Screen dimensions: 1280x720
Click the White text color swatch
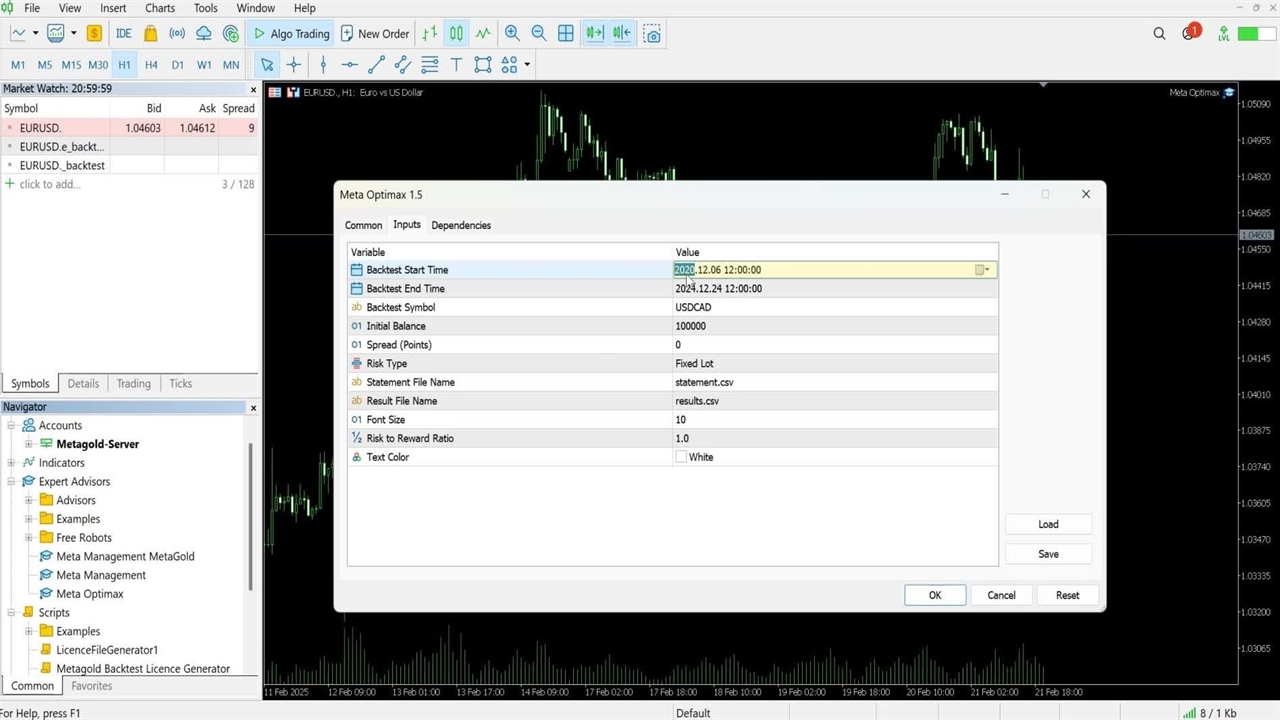pos(681,457)
